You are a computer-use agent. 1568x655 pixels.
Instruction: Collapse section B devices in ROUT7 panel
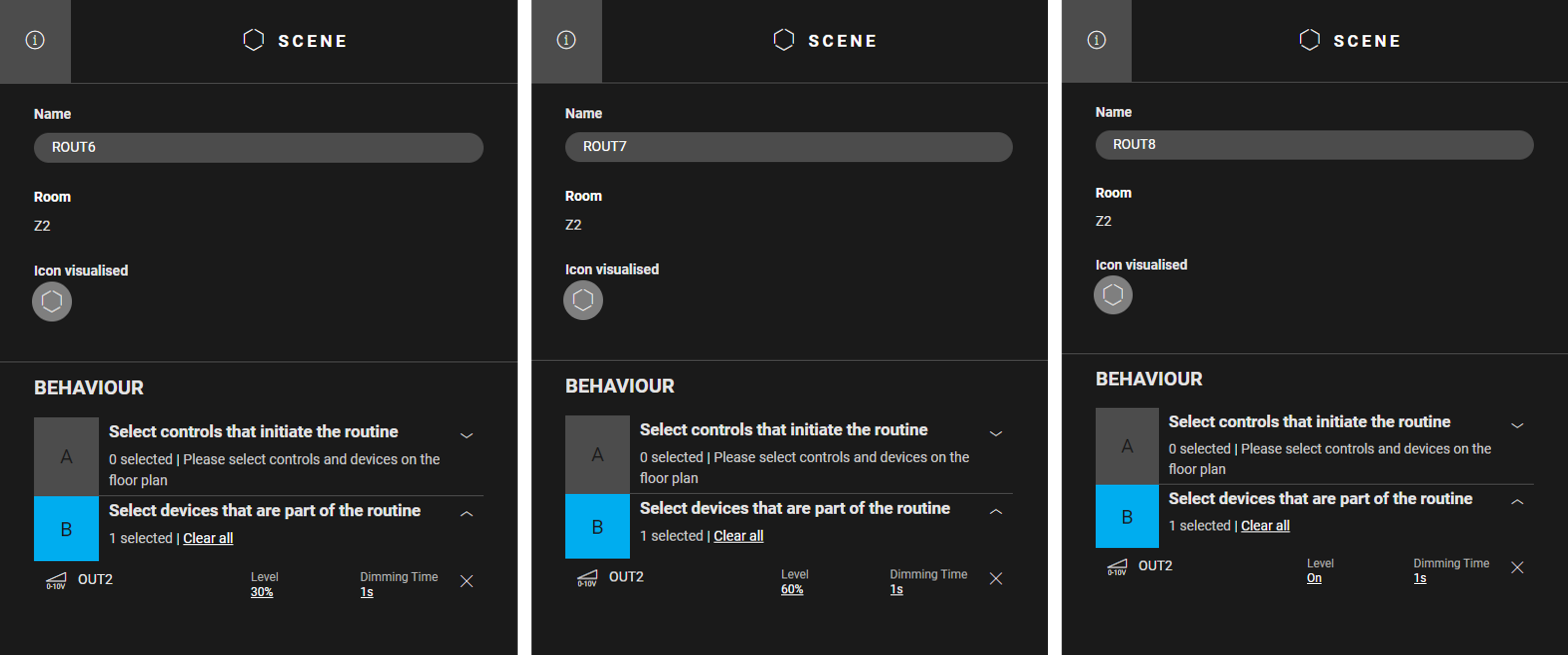point(996,511)
